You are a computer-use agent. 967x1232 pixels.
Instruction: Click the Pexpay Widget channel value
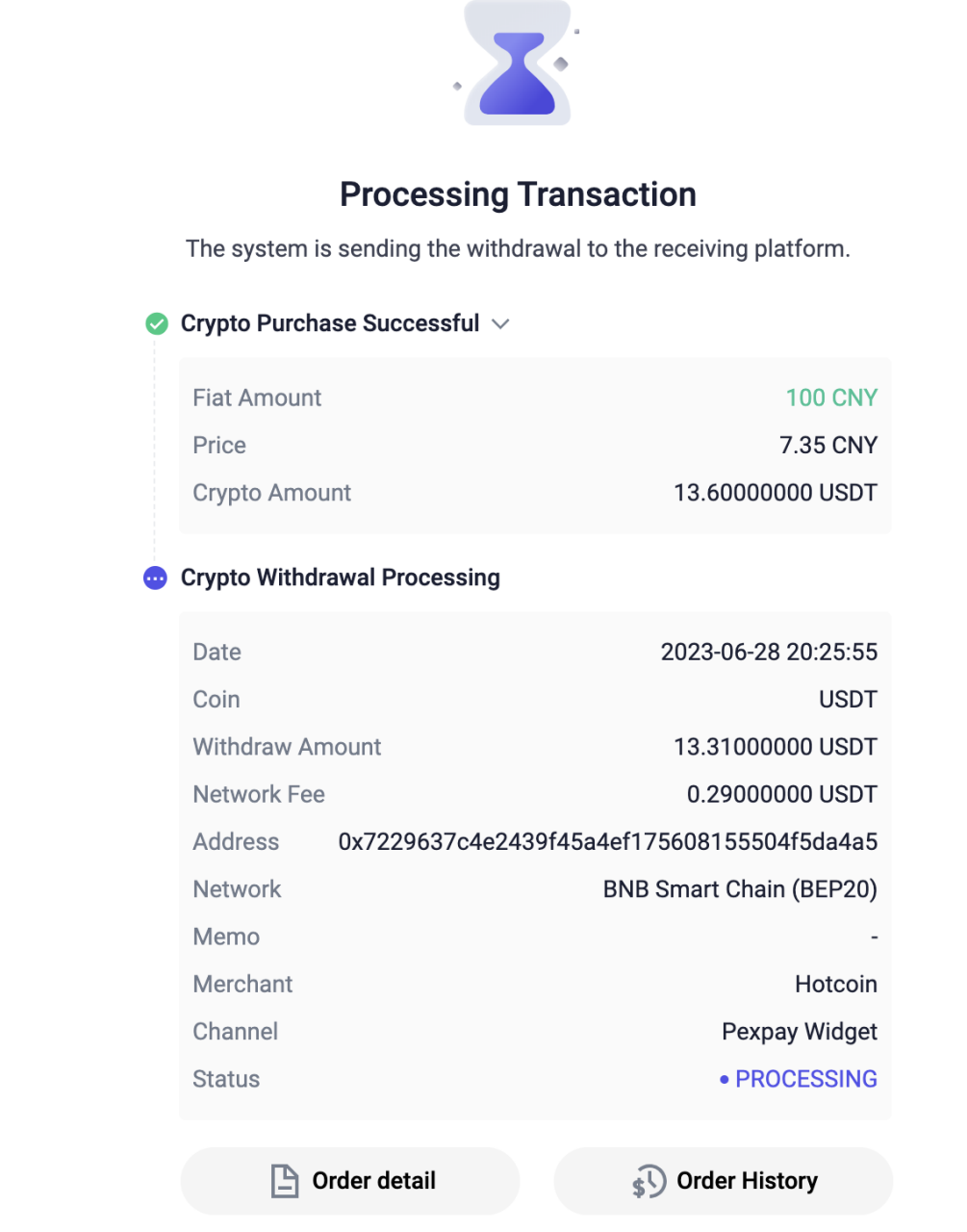(x=799, y=1032)
